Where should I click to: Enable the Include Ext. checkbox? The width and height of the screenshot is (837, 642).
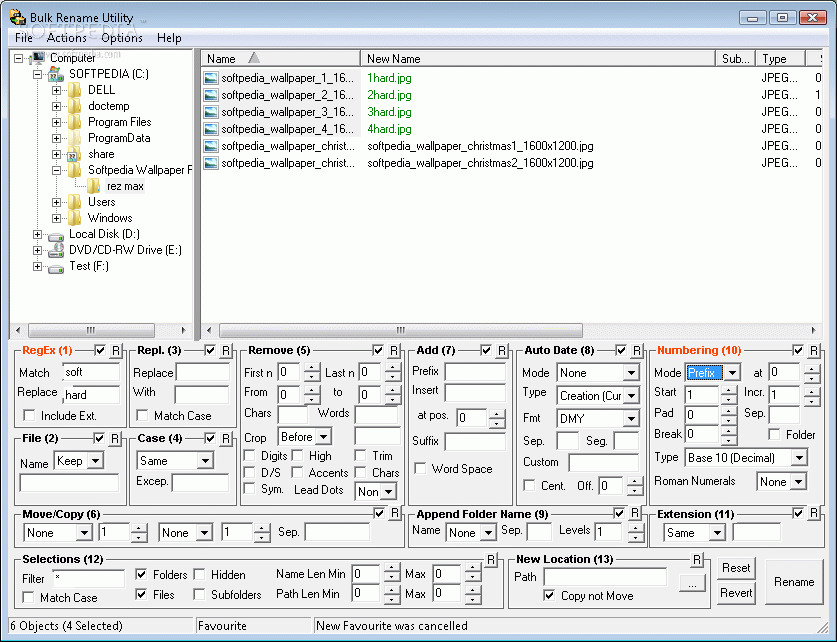(x=29, y=415)
